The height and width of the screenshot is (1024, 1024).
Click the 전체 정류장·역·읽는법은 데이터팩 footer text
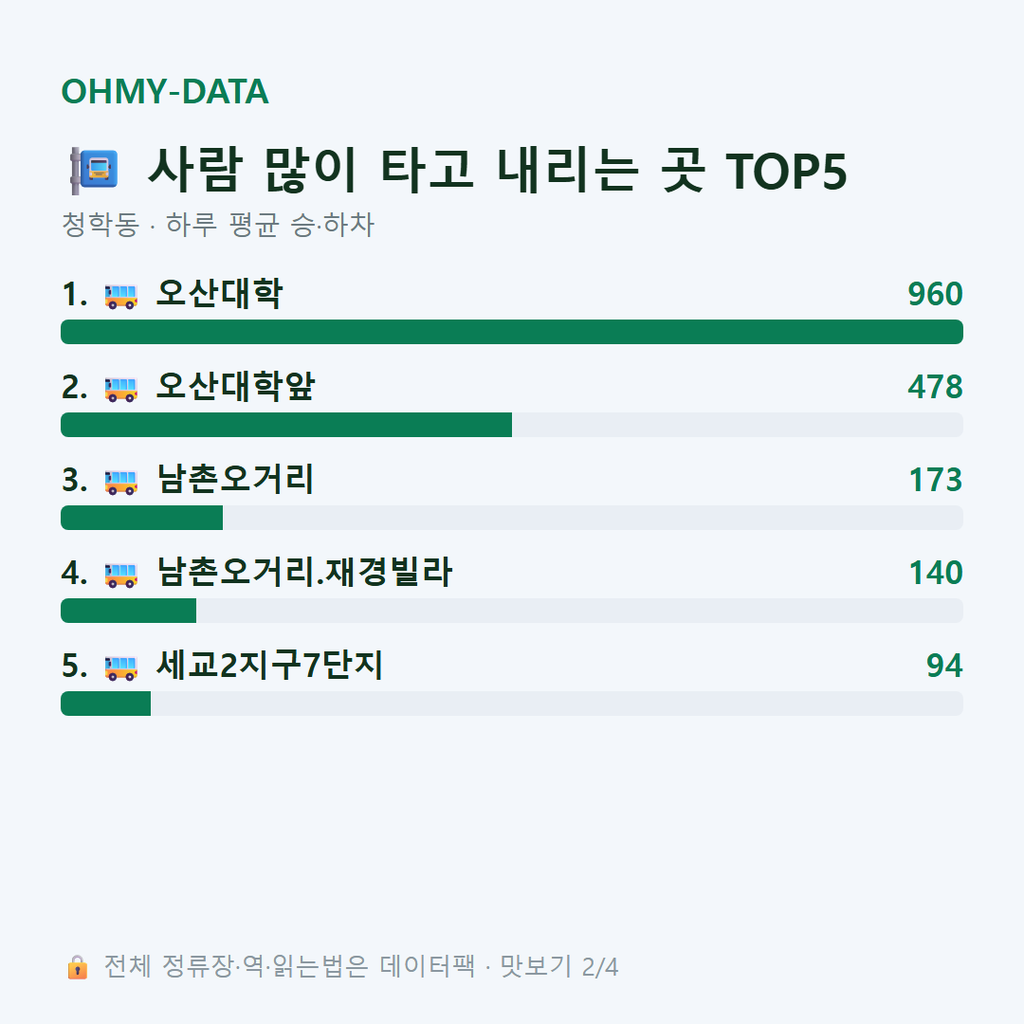tap(289, 967)
